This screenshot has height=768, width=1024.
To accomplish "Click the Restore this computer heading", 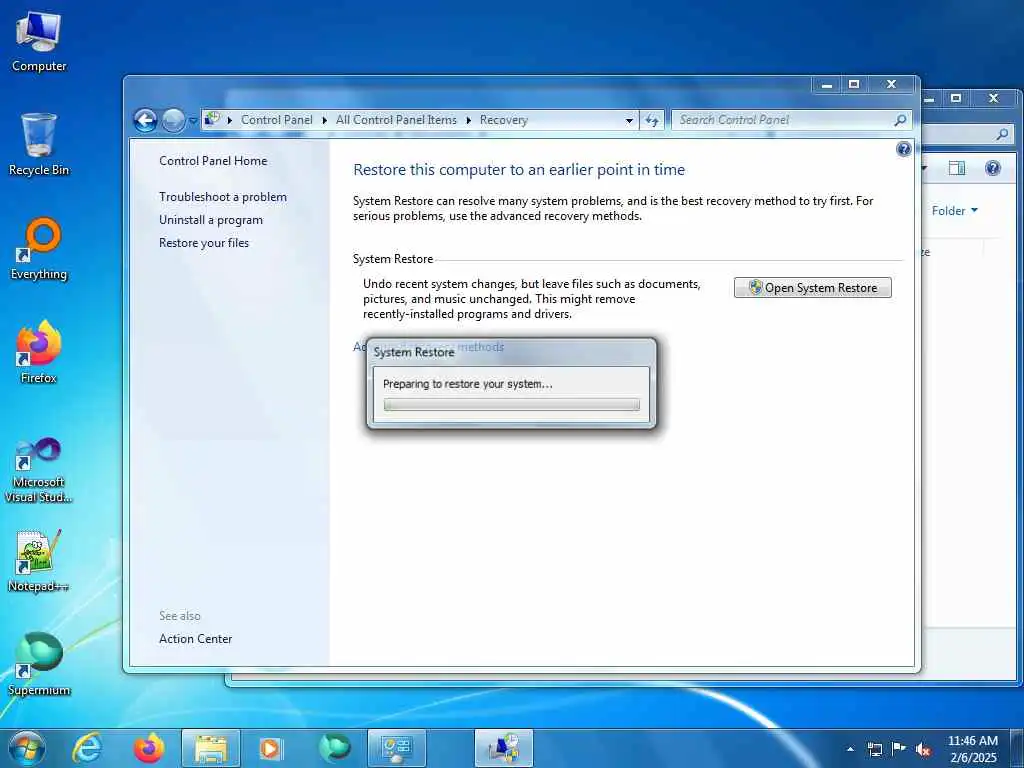I will (519, 170).
